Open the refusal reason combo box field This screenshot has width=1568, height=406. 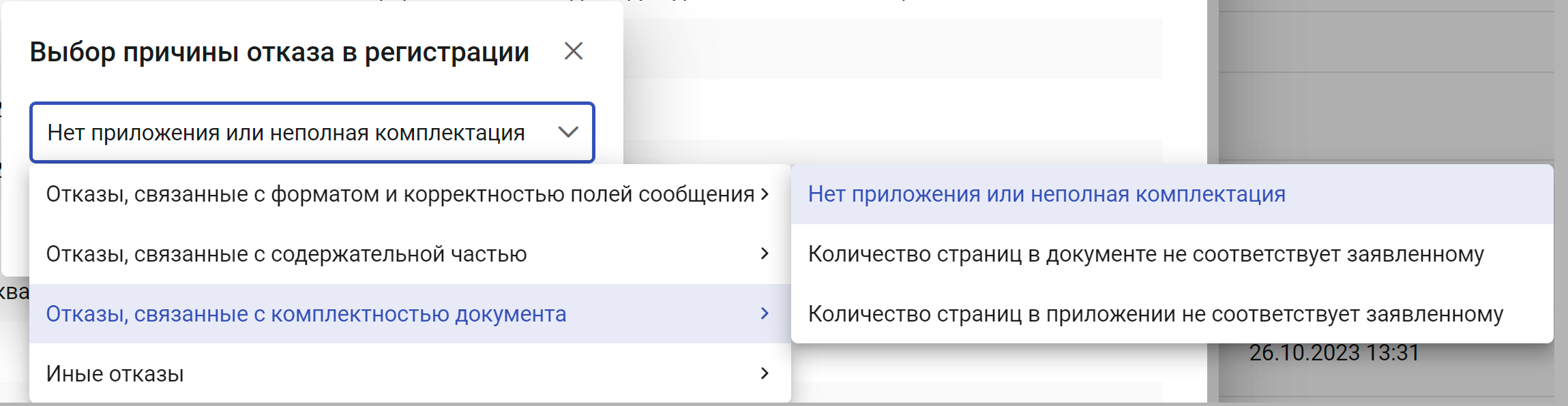[x=312, y=132]
